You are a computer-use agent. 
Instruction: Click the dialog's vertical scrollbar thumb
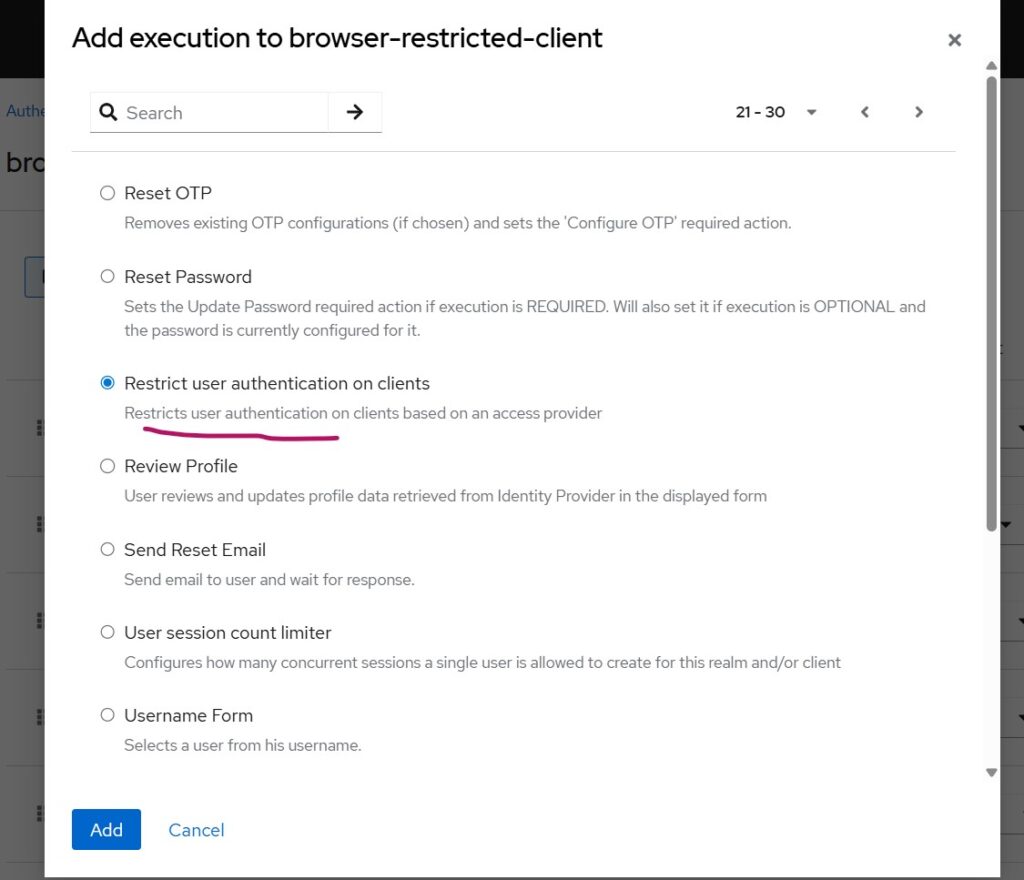pos(991,300)
